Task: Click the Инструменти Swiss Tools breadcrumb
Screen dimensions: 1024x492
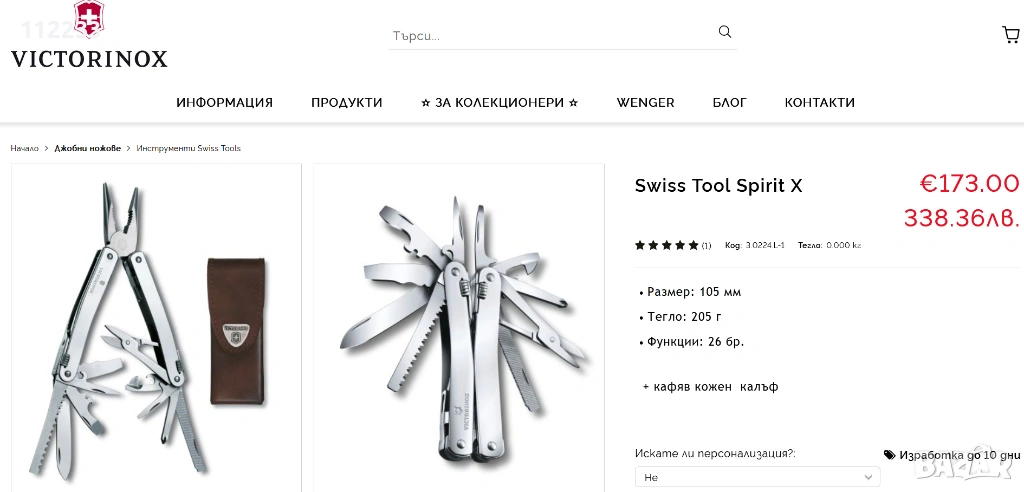Action: 188,148
